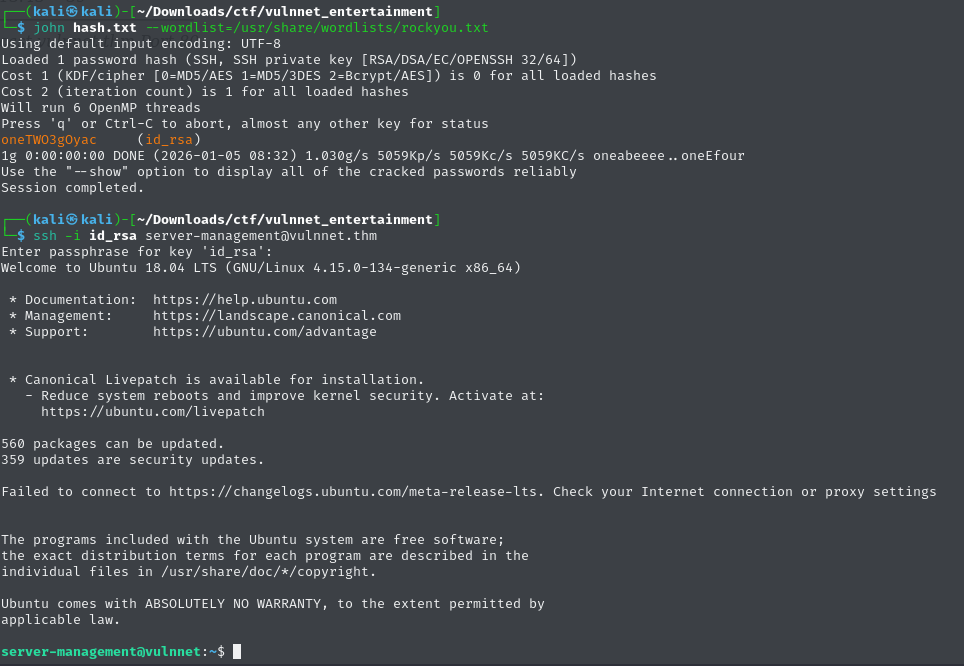Click the ubuntu.com/advantage support link
The height and width of the screenshot is (666, 964).
[x=265, y=332]
